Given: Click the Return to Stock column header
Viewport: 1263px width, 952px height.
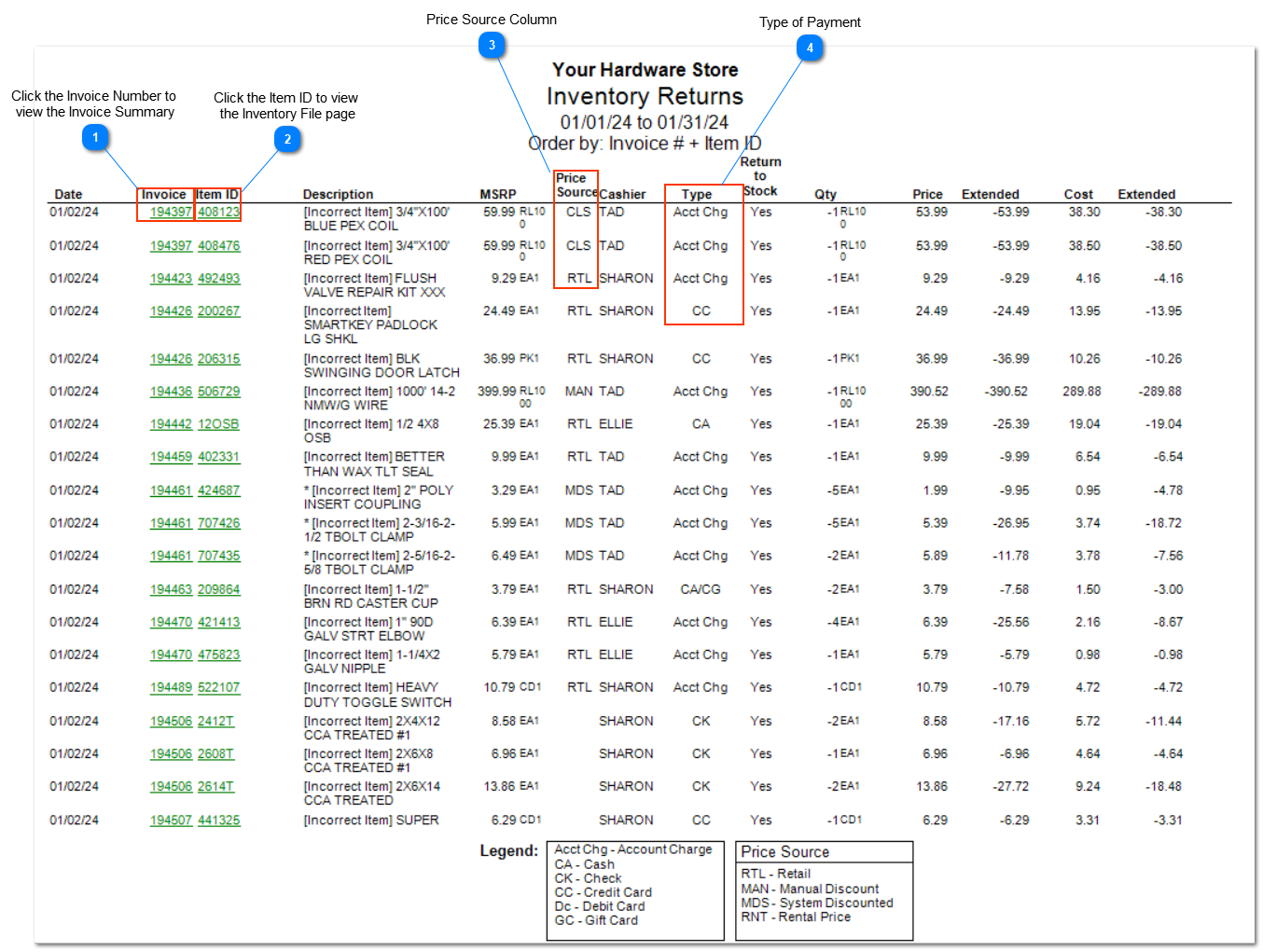Looking at the screenshot, I should tap(760, 176).
